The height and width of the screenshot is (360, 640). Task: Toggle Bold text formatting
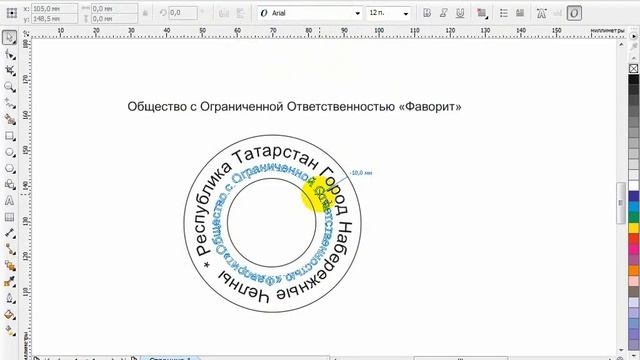point(427,13)
